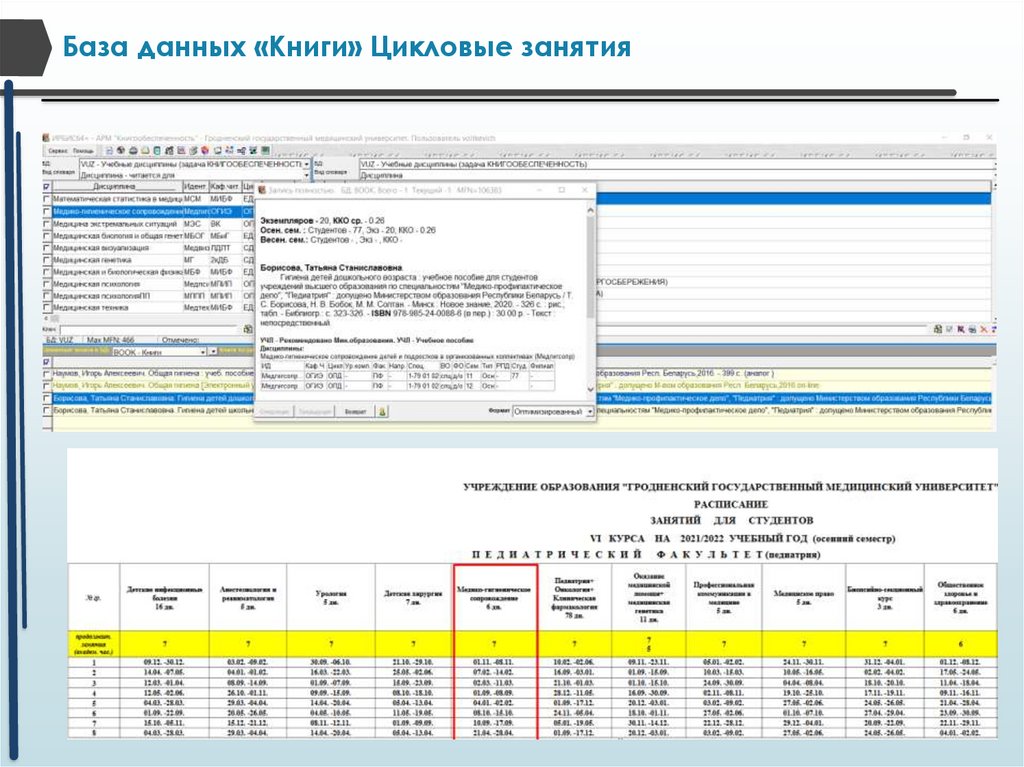Tick checkbox for Медицина экстремальных ситуаций row
The image size is (1024, 767).
pos(46,223)
